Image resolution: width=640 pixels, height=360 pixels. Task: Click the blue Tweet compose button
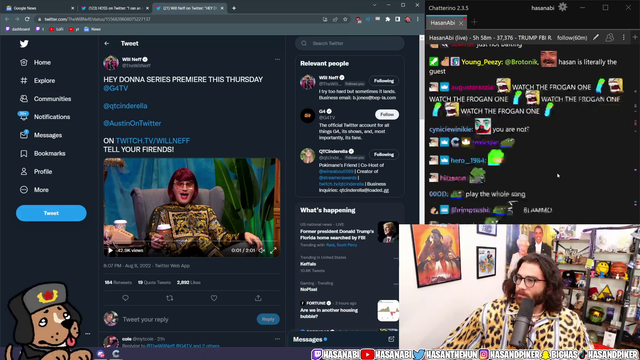coord(51,213)
